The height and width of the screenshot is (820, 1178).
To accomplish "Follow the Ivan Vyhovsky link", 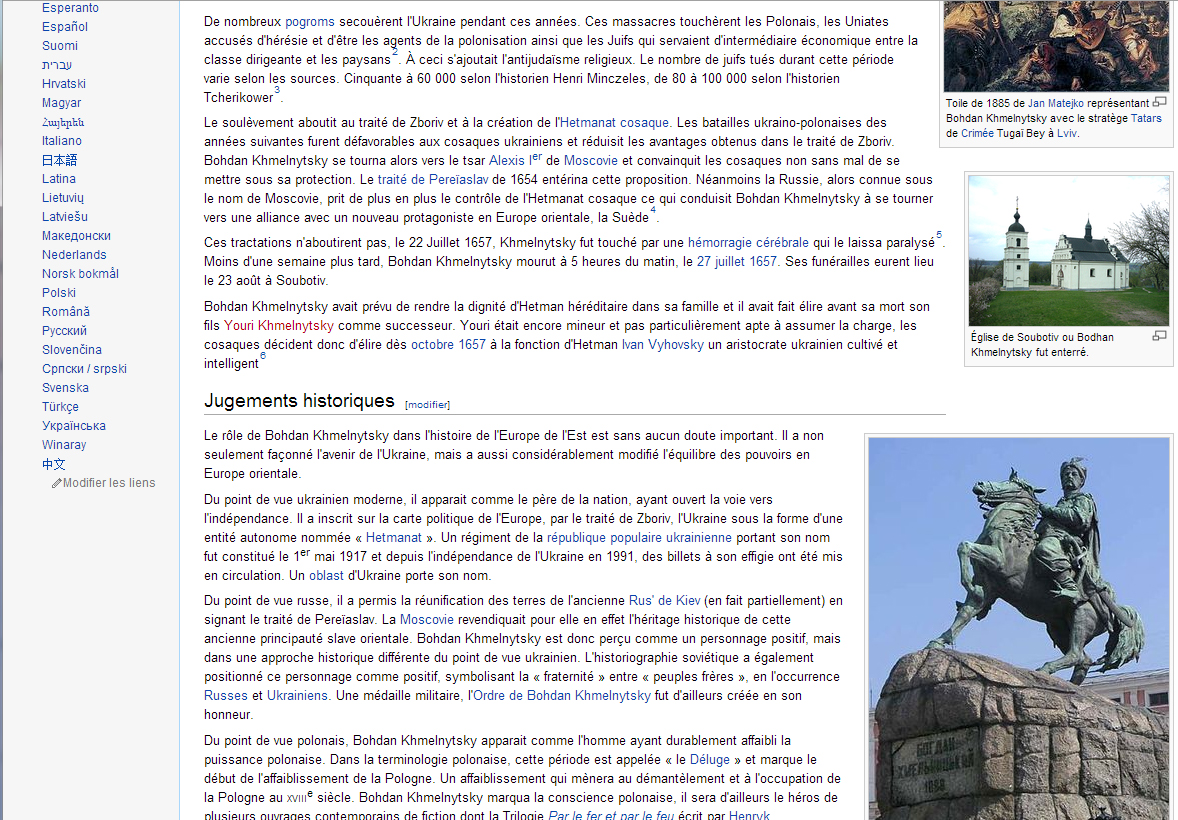I will click(663, 345).
